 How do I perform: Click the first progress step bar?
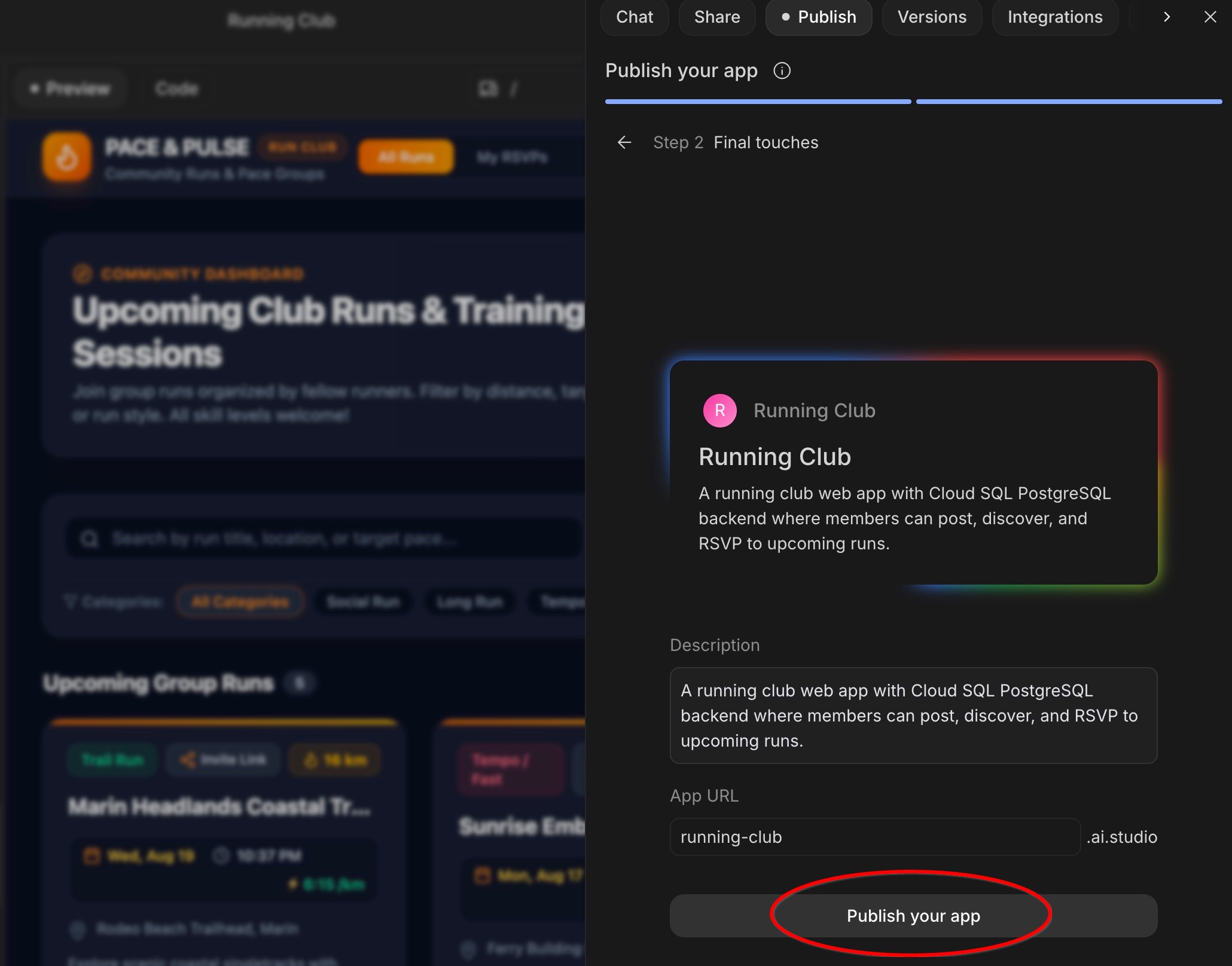[x=758, y=102]
